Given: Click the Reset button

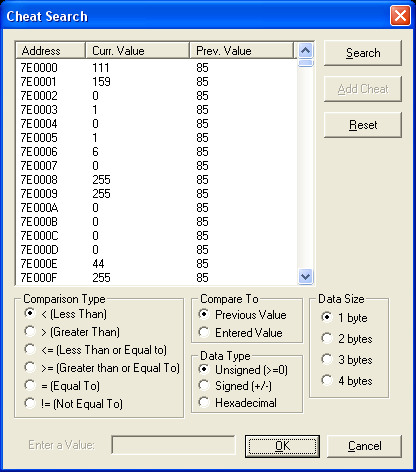Looking at the screenshot, I should tap(363, 125).
